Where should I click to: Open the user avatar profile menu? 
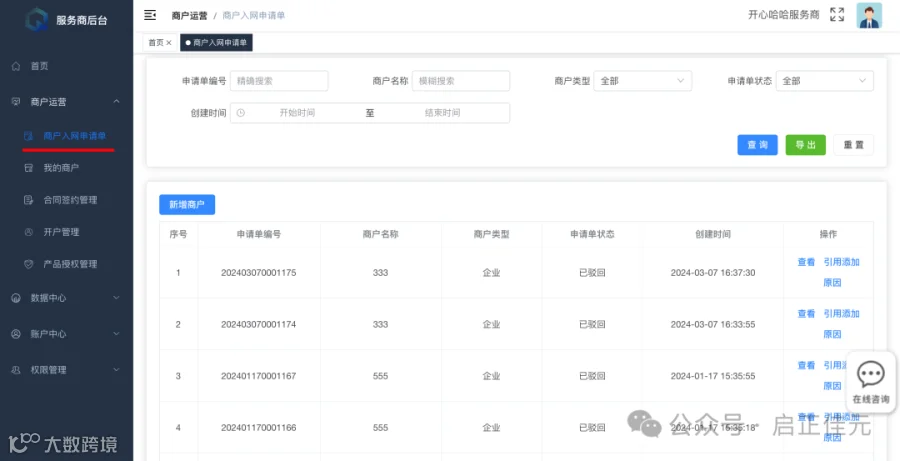869,16
